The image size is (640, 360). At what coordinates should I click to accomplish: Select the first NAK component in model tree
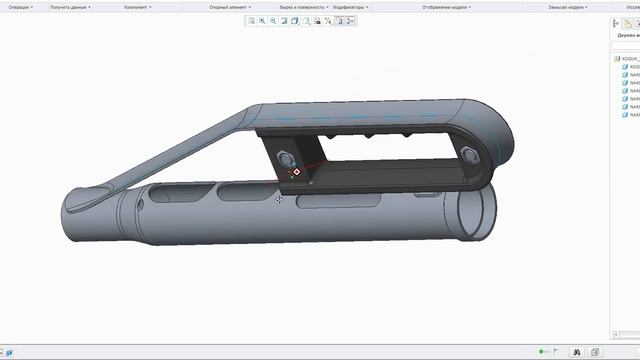[x=631, y=75]
